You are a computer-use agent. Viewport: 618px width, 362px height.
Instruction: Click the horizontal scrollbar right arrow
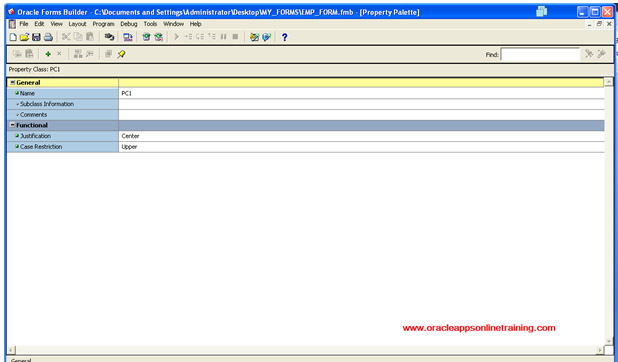point(600,350)
